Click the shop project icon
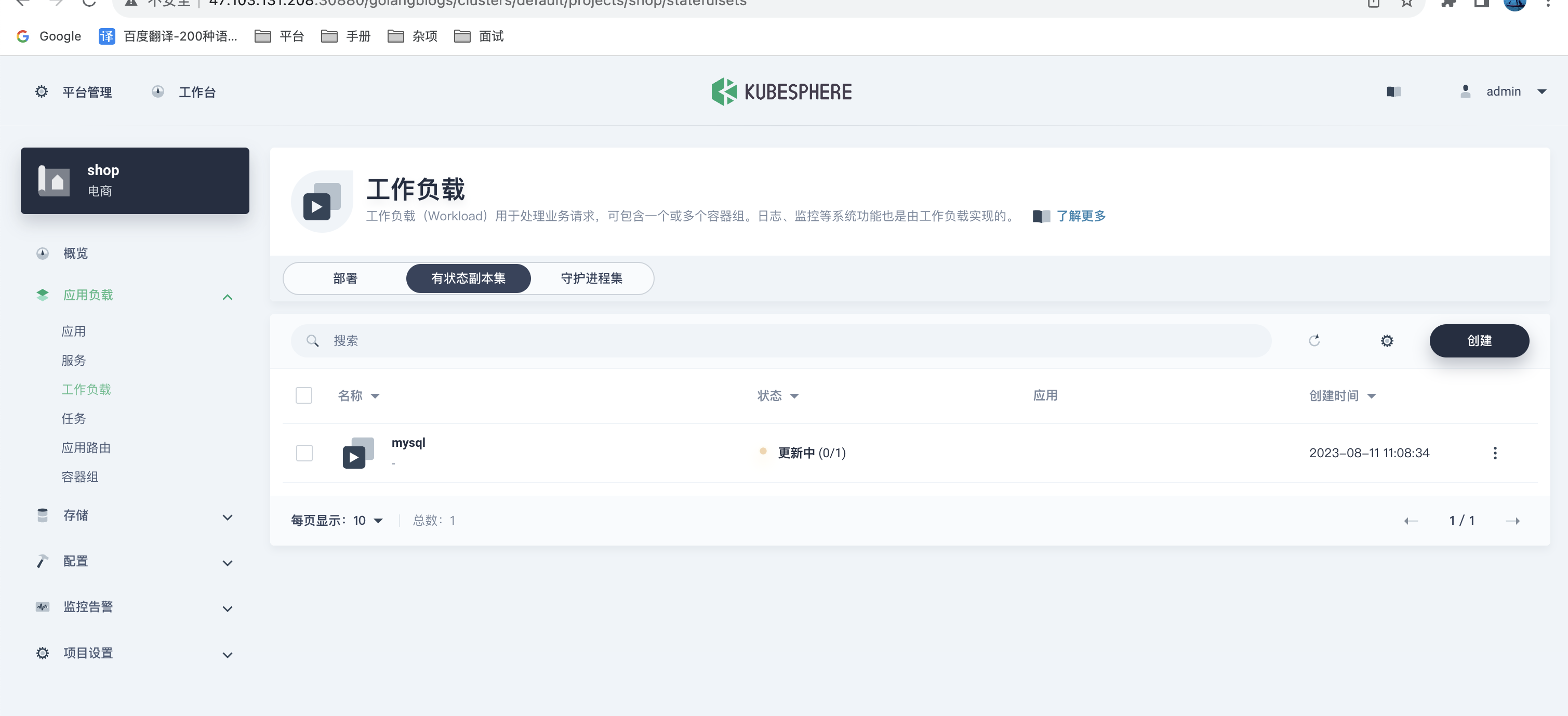Viewport: 1568px width, 716px height. coord(54,181)
